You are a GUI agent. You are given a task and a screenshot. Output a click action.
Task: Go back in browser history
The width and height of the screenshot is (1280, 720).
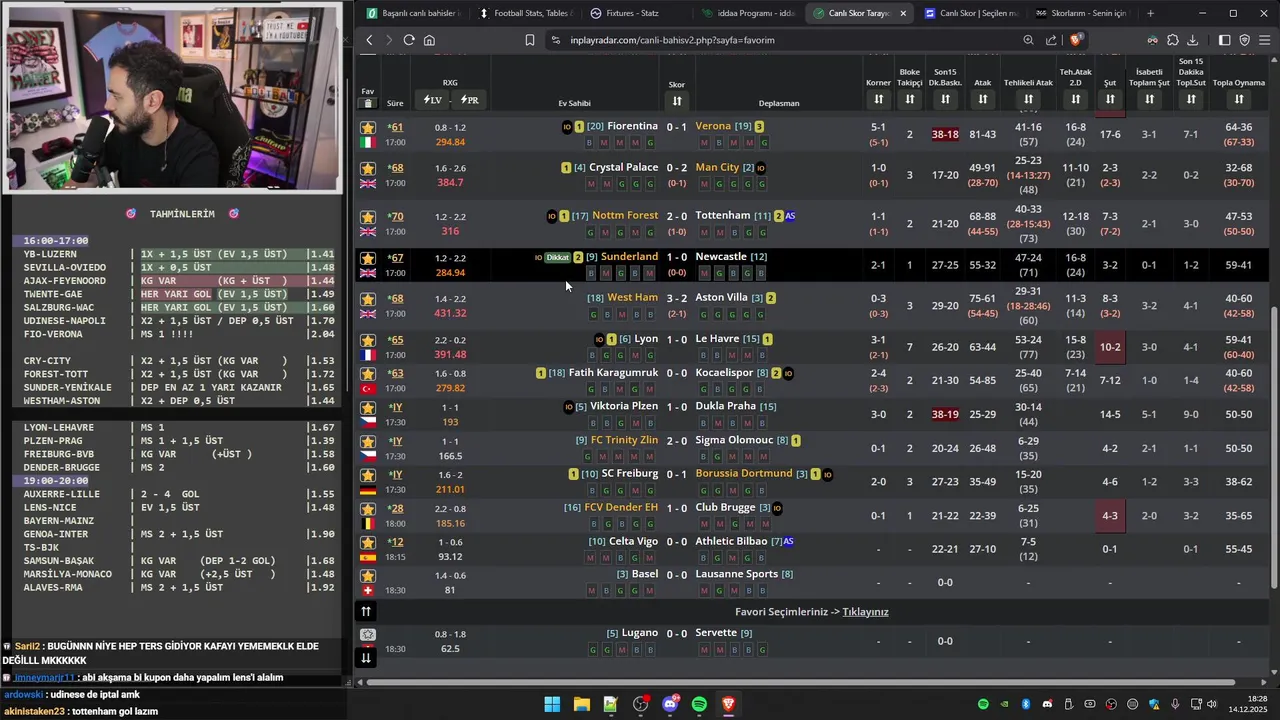pos(369,40)
